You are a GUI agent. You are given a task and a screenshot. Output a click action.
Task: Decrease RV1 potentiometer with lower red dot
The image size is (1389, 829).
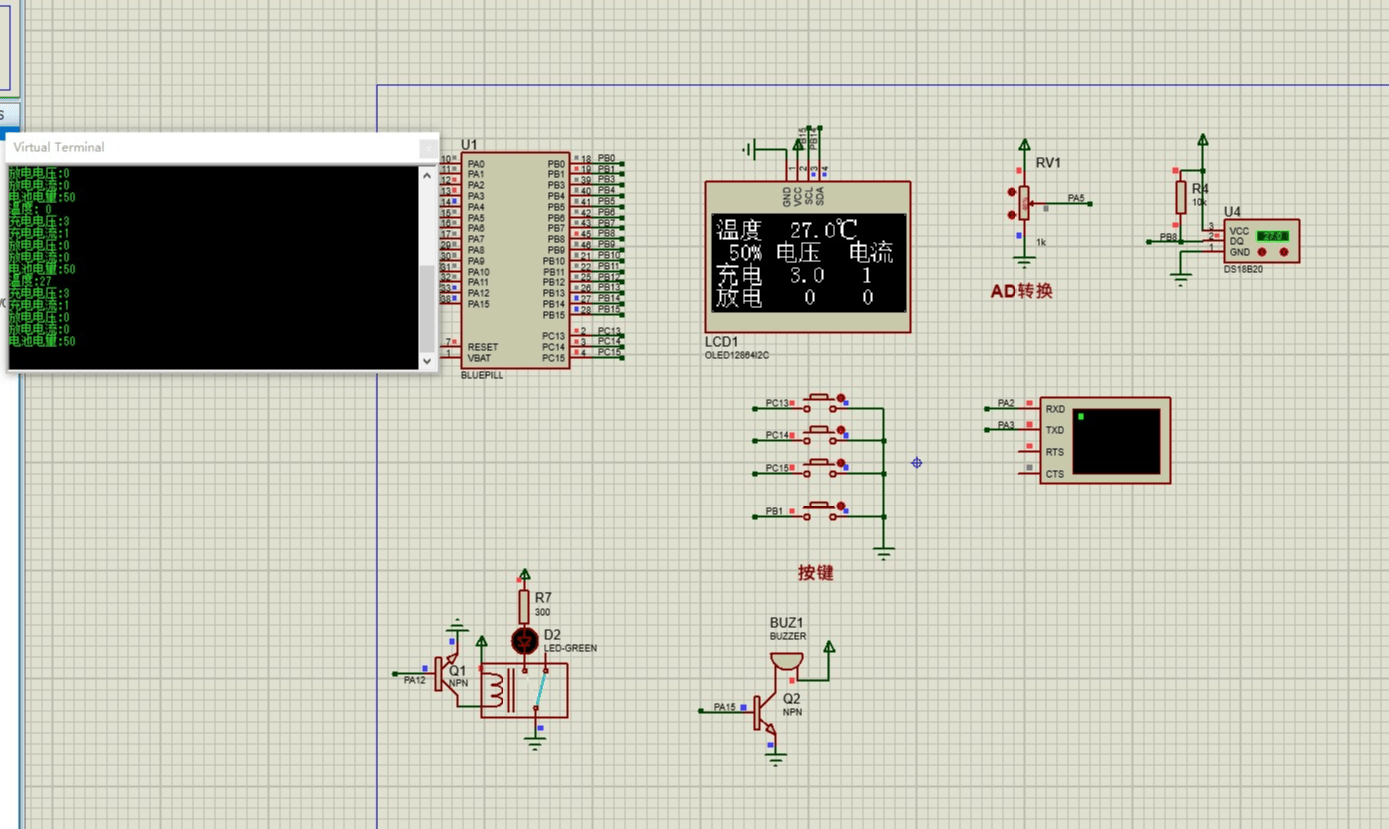click(1012, 214)
